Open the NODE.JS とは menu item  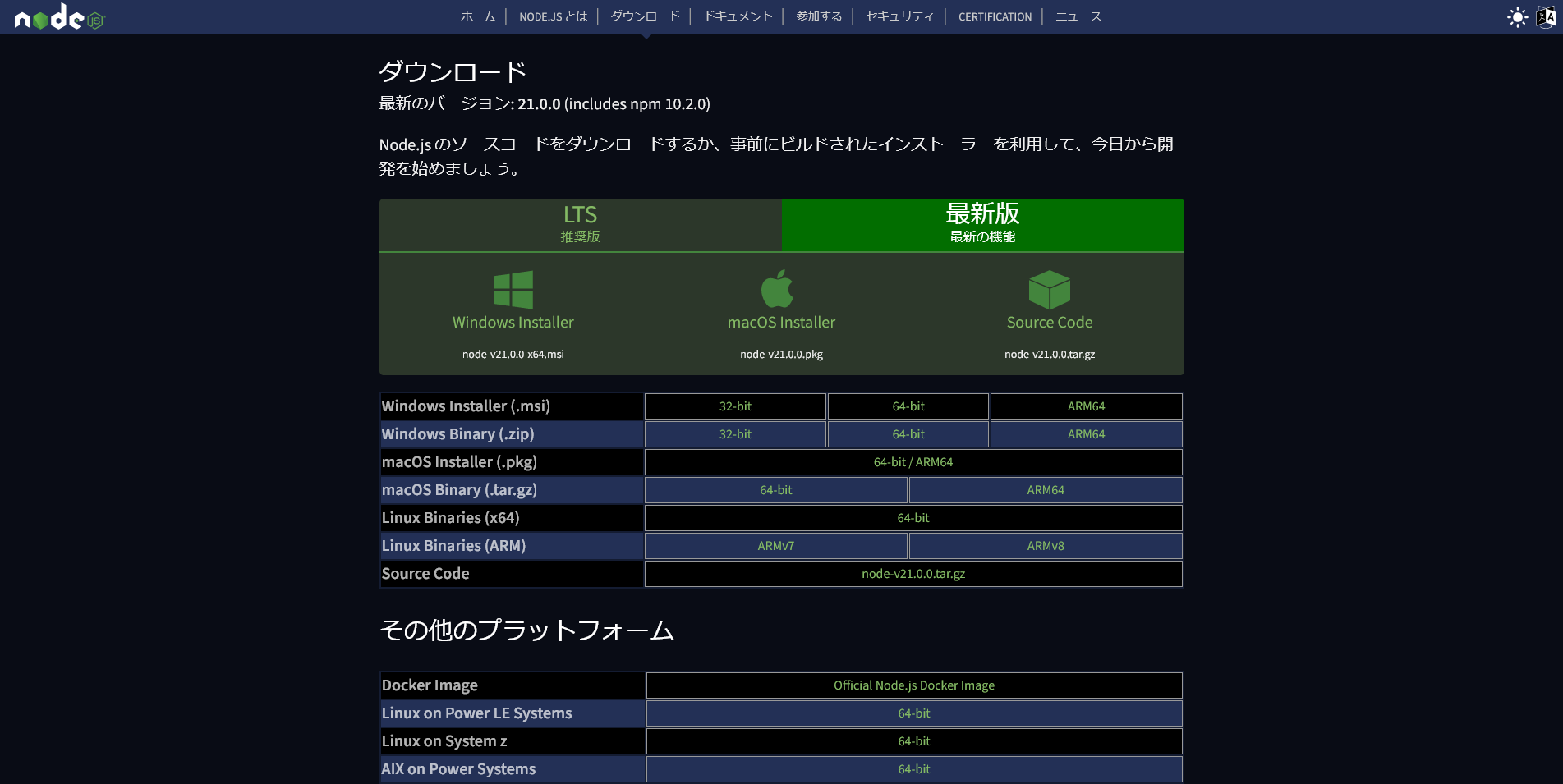[554, 16]
